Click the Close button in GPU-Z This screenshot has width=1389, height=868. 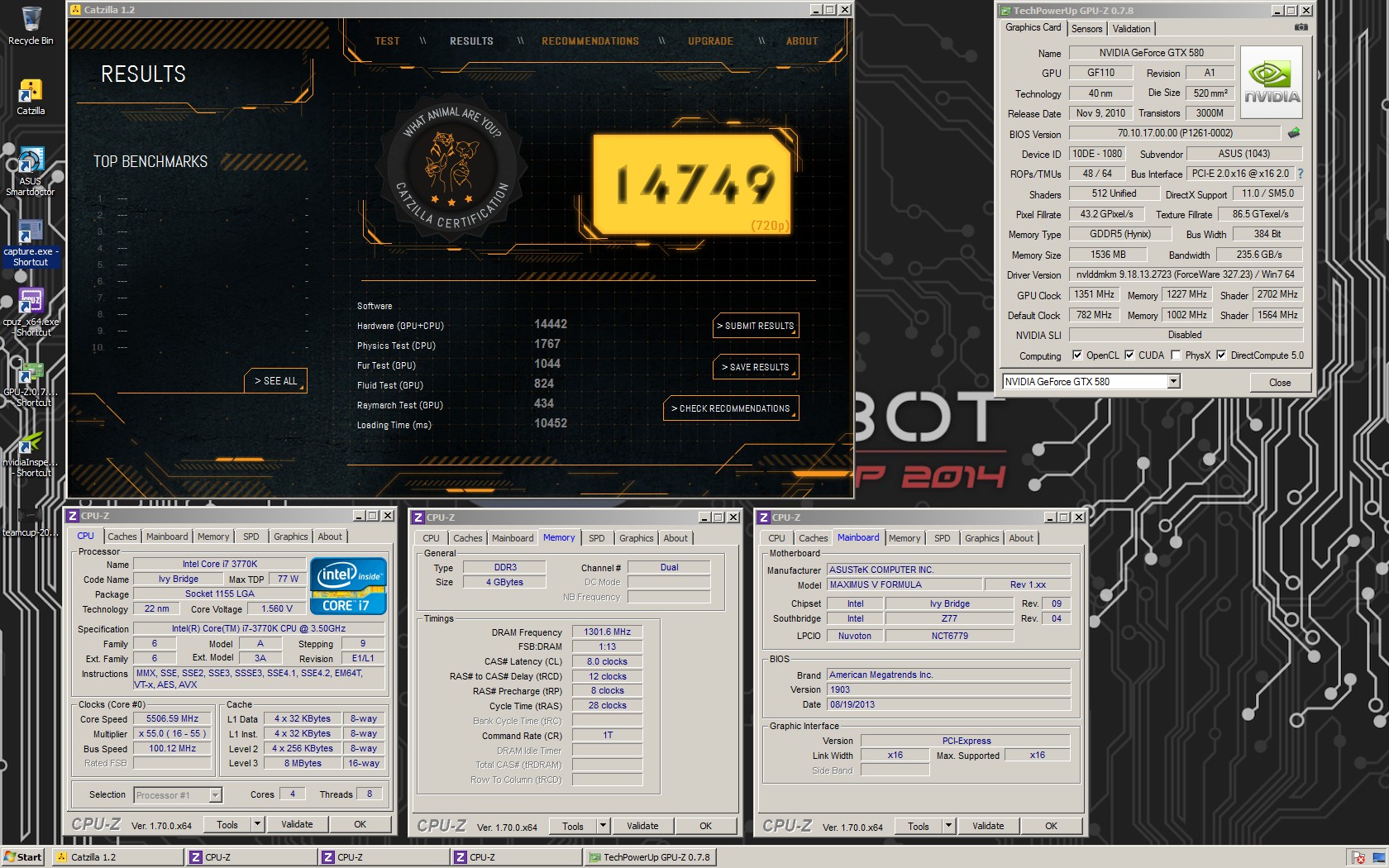click(1280, 382)
